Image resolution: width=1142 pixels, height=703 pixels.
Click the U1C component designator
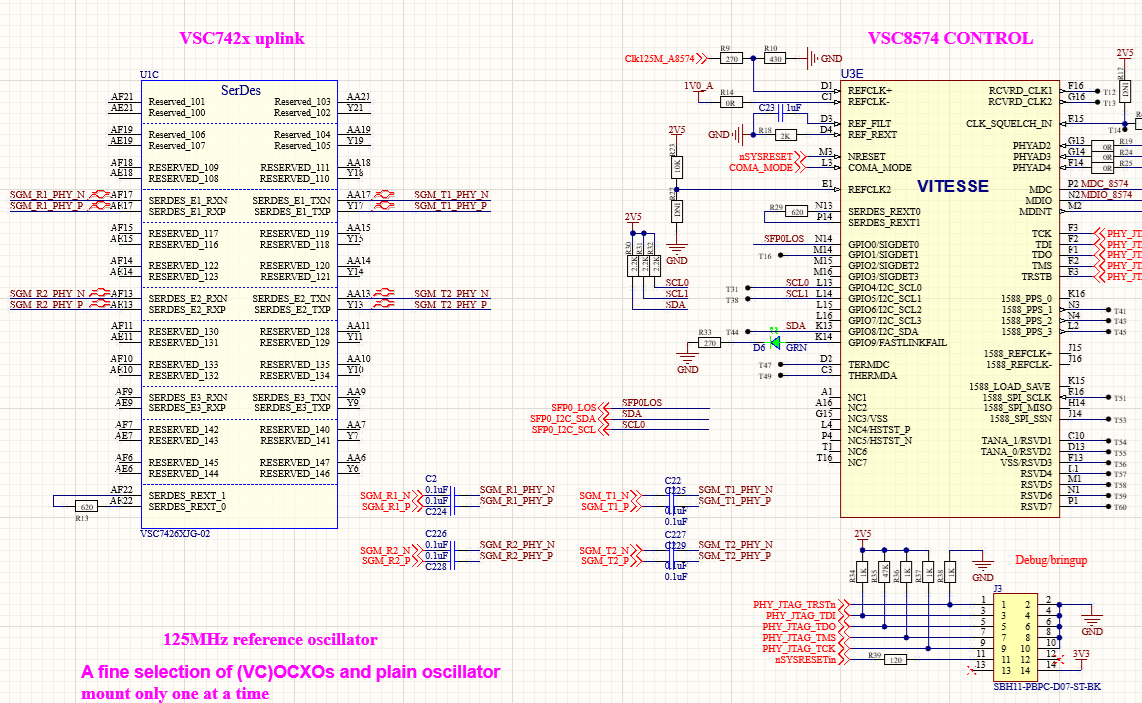pyautogui.click(x=149, y=74)
